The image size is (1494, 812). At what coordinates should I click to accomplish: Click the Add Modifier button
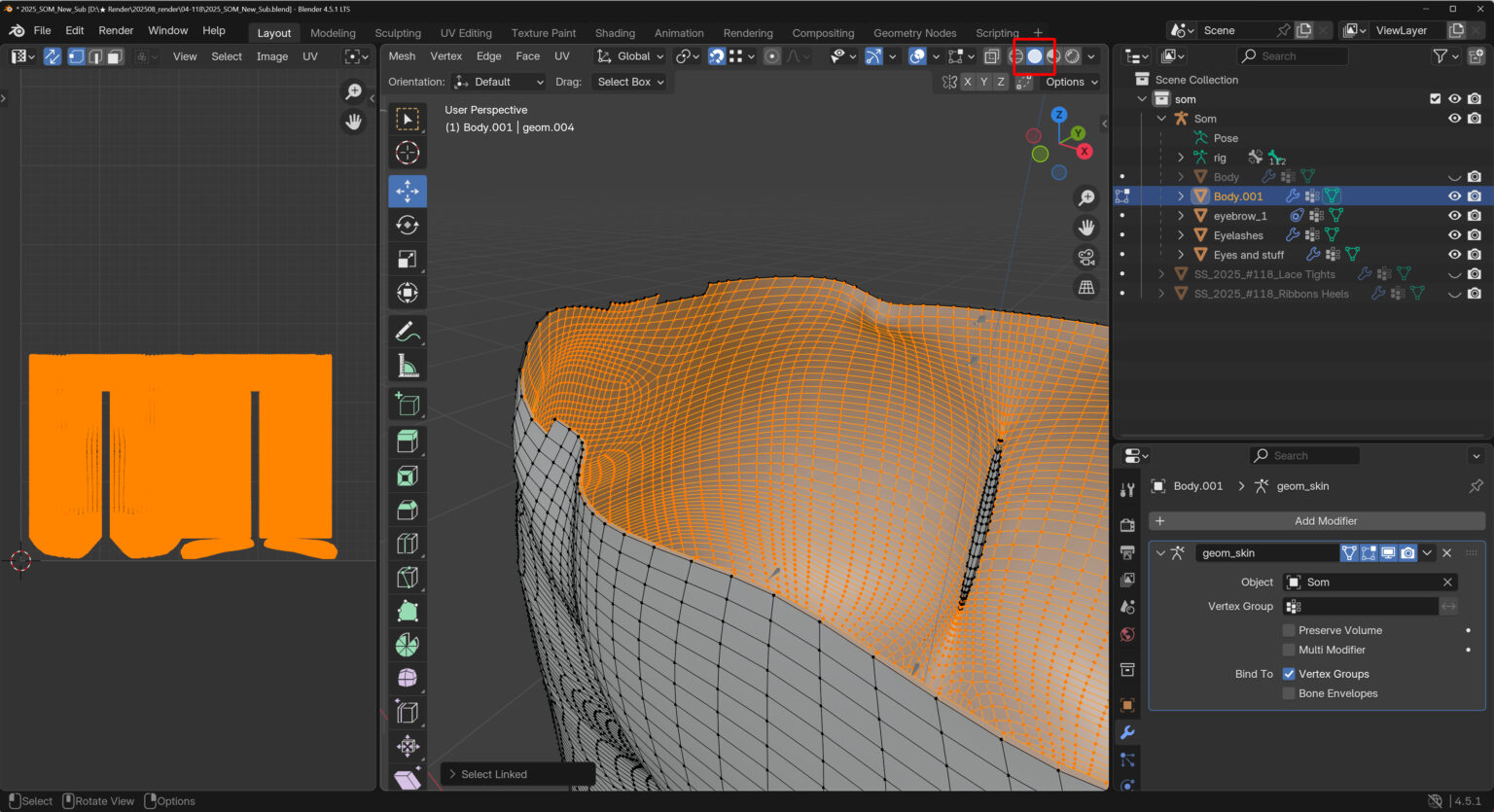(x=1325, y=521)
